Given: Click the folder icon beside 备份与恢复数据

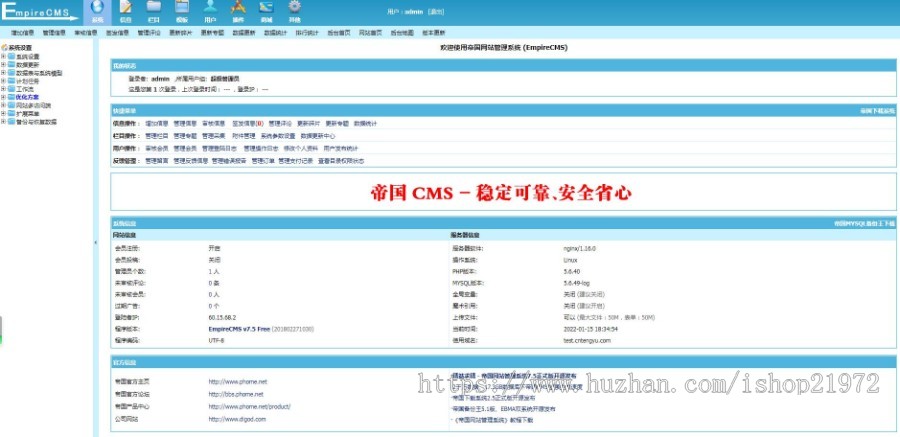Looking at the screenshot, I should click(11, 122).
